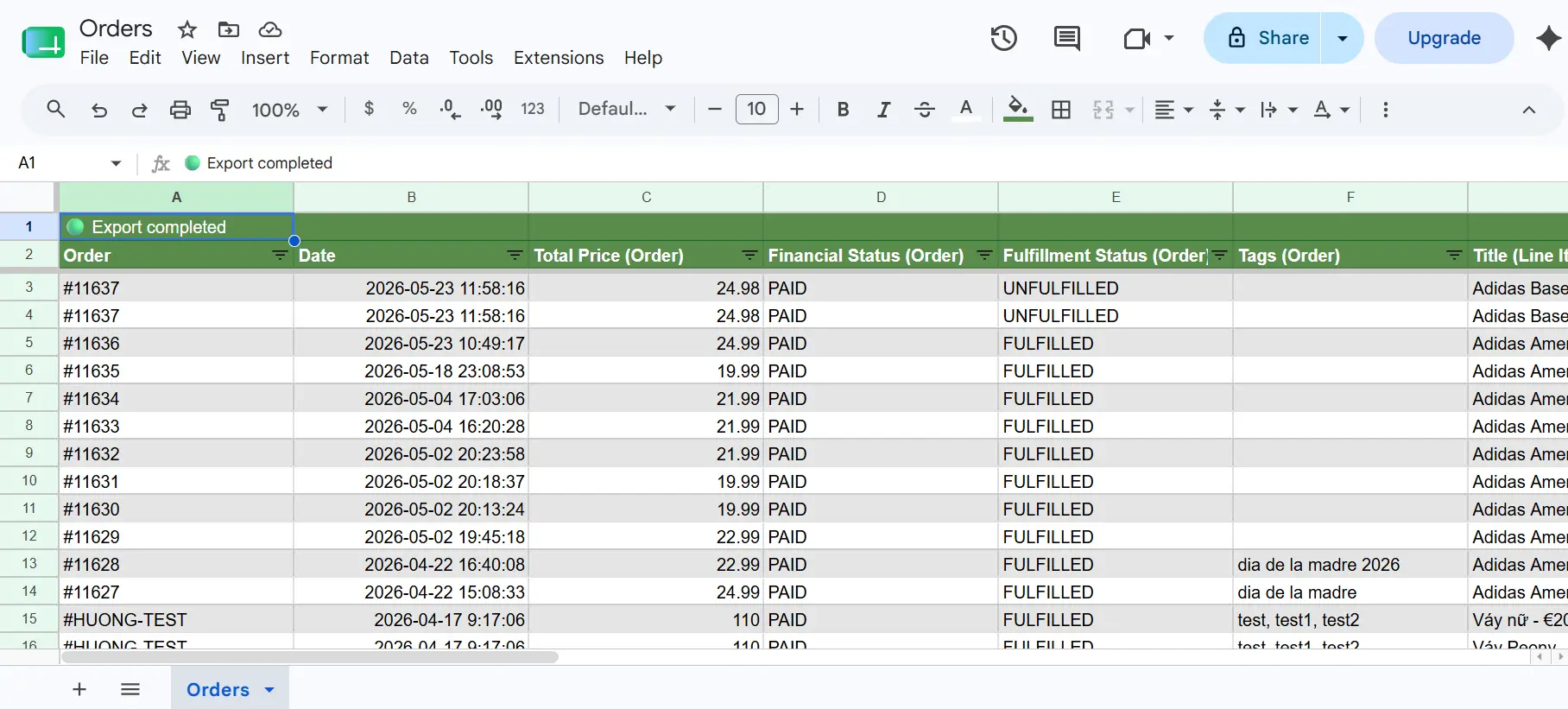The image size is (1568, 709).
Task: Open fill color picker
Action: click(1018, 110)
